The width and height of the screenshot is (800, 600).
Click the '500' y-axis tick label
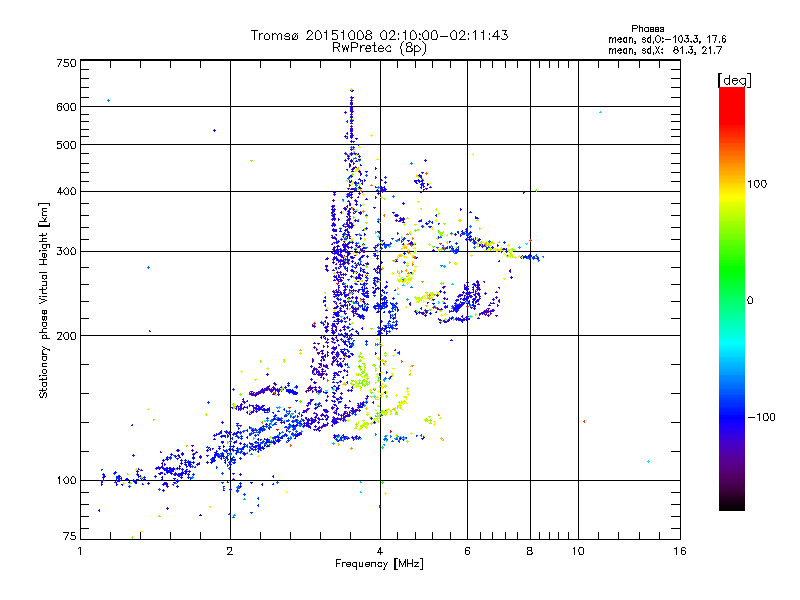[66, 145]
